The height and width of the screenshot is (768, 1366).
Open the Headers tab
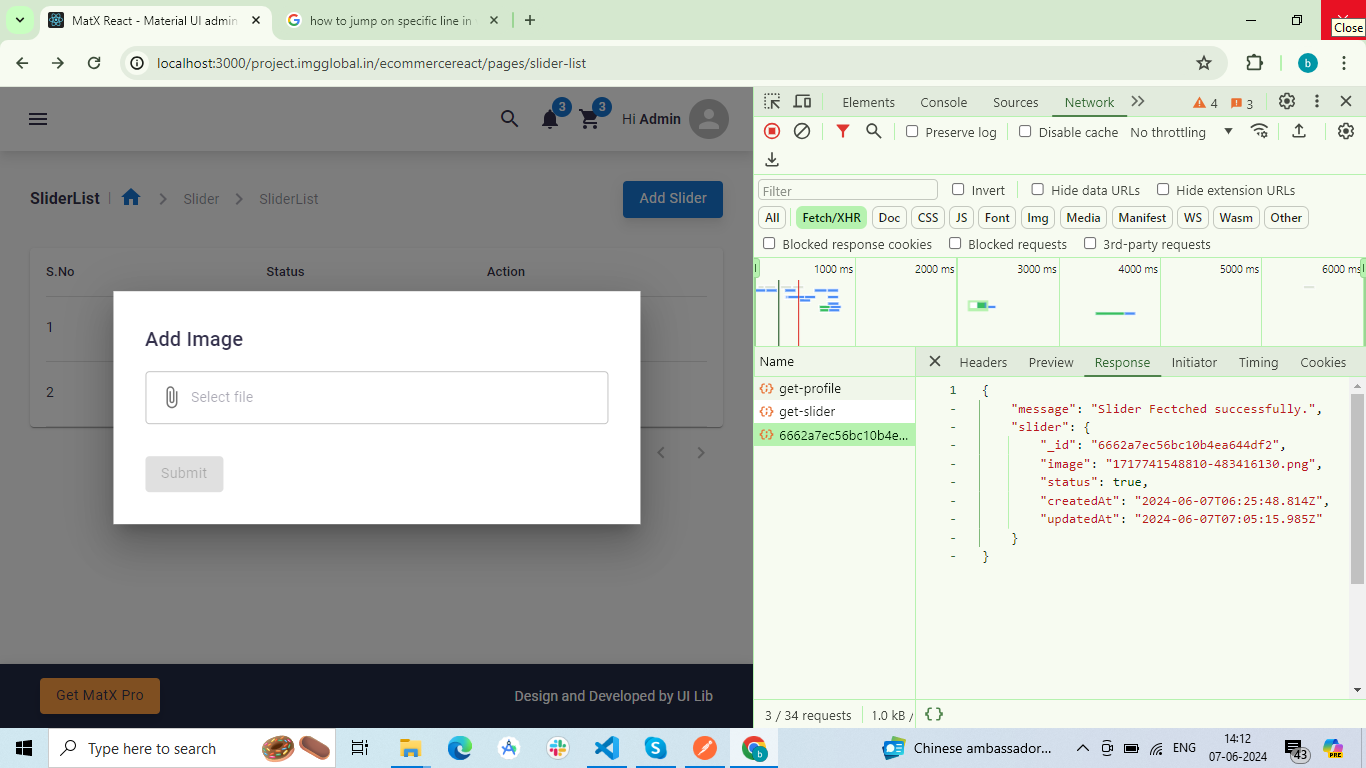(x=982, y=362)
